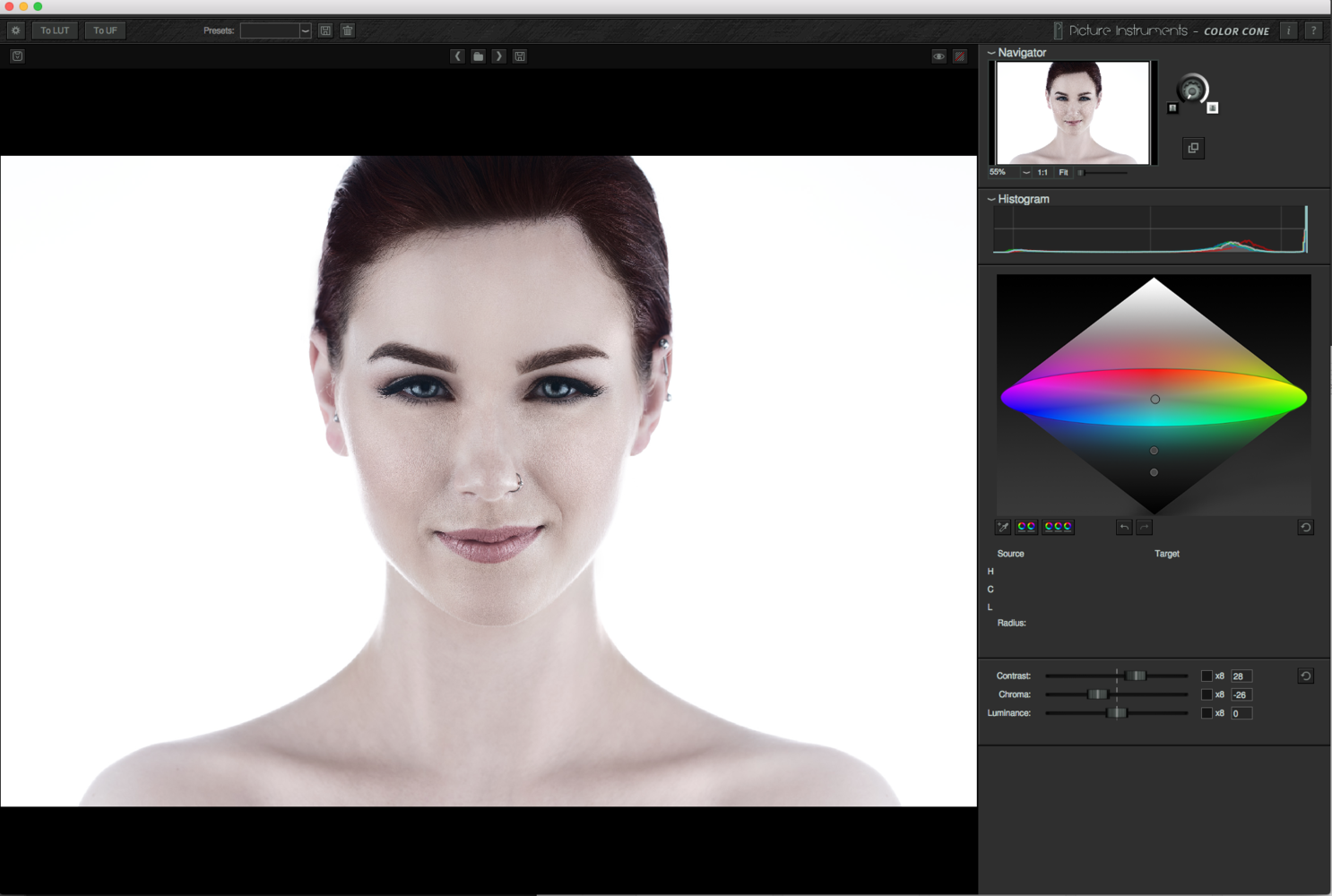1332x896 pixels.
Task: Delete the selected preset with trash icon
Action: point(348,30)
